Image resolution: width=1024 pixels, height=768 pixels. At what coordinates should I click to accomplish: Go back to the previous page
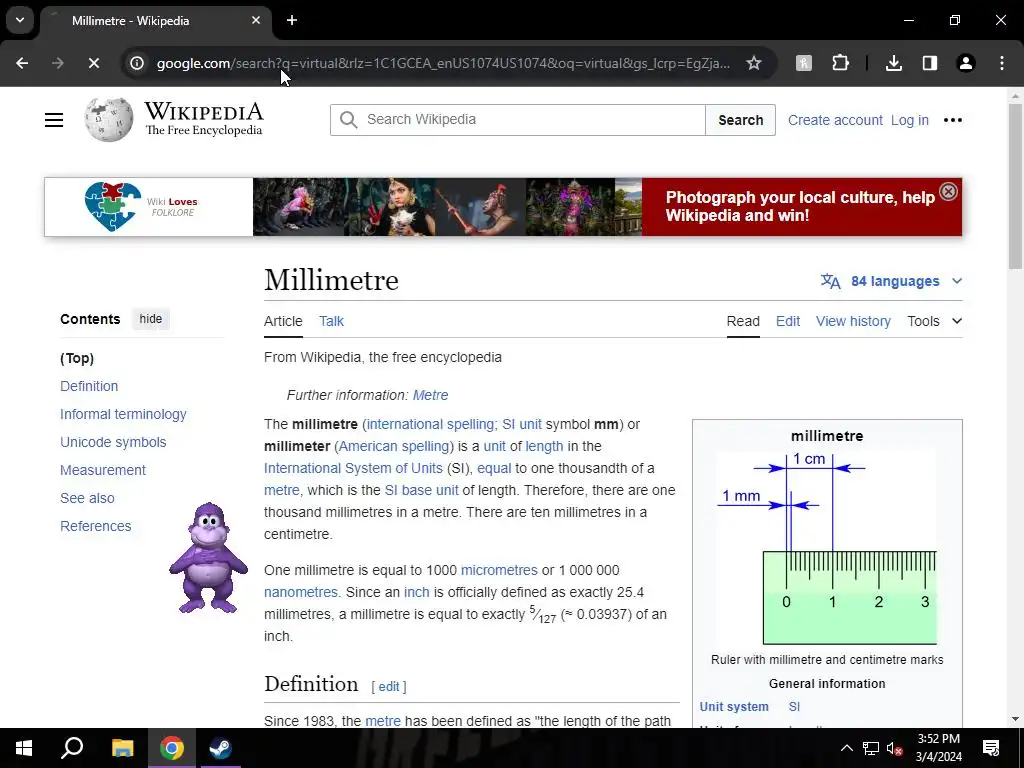pos(22,63)
